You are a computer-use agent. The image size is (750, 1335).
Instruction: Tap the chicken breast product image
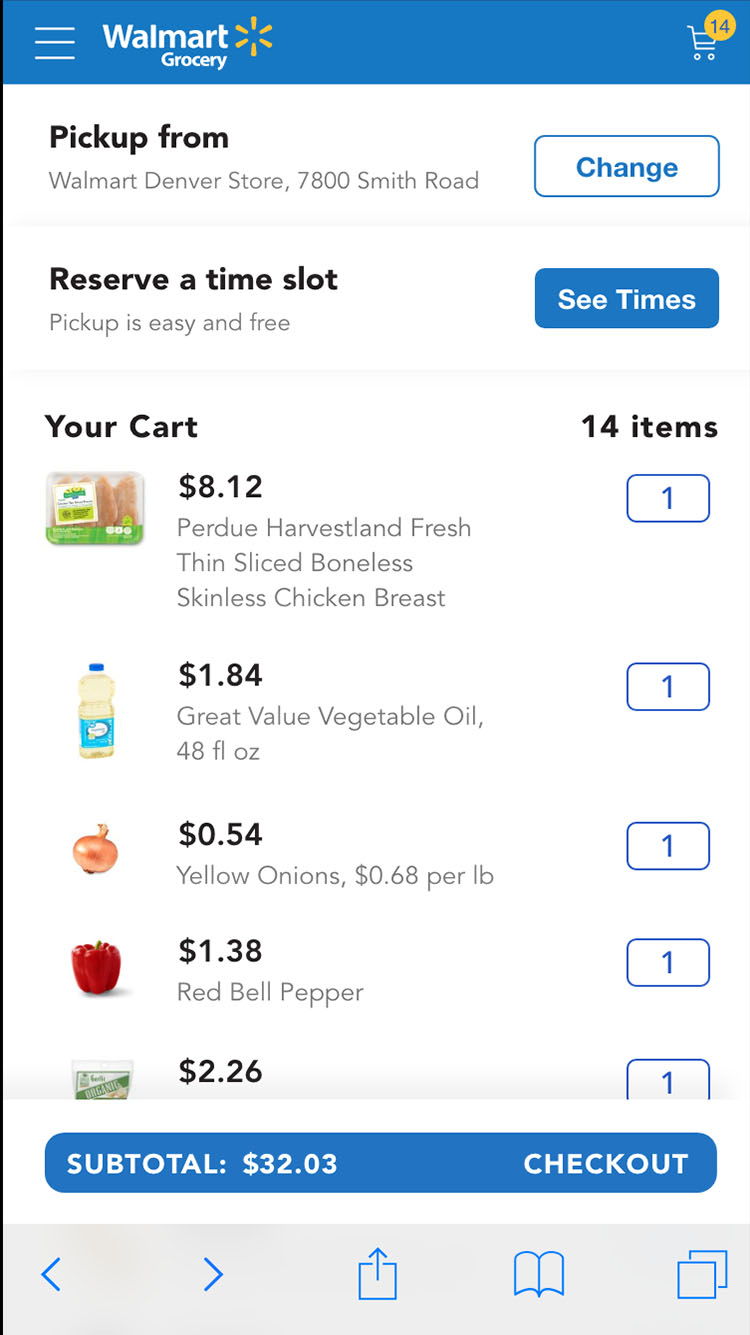(x=95, y=509)
